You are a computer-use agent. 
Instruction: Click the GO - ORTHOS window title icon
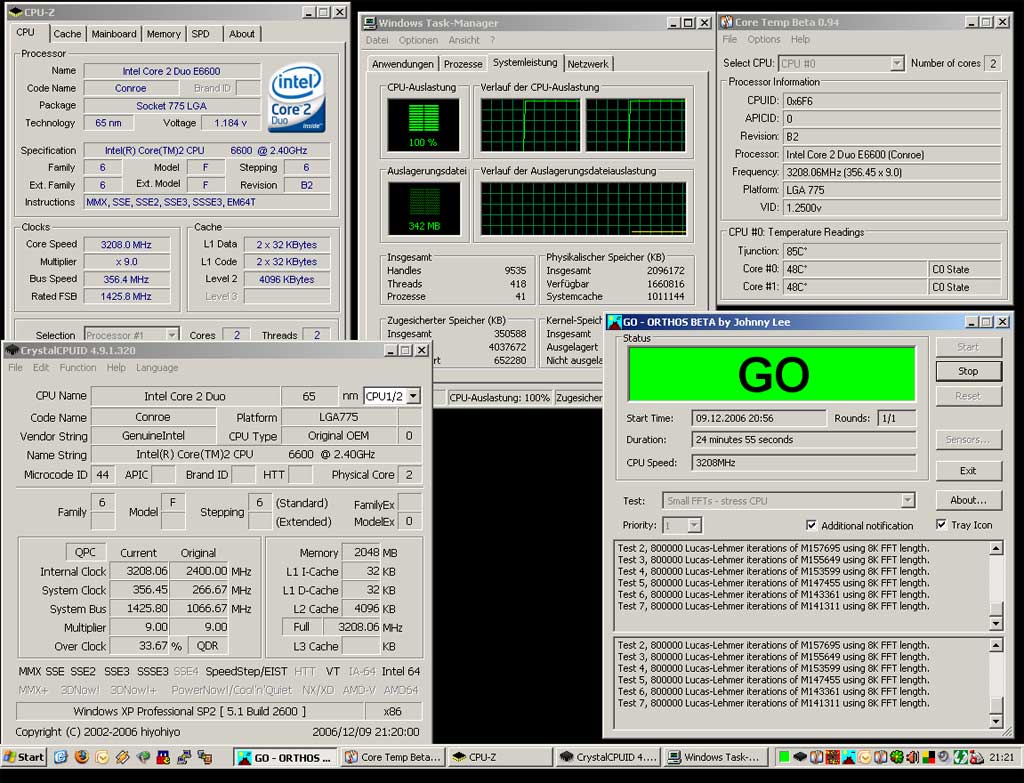point(614,322)
